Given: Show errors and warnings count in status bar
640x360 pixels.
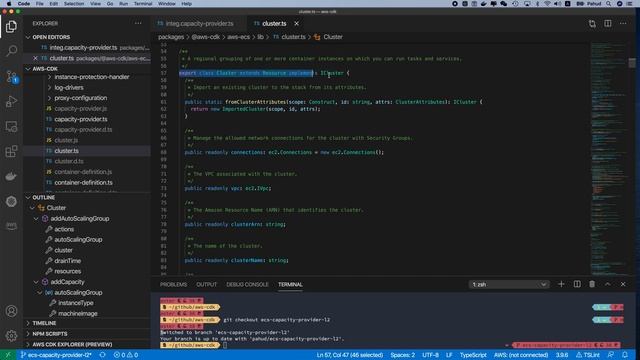Looking at the screenshot, I should point(126,355).
